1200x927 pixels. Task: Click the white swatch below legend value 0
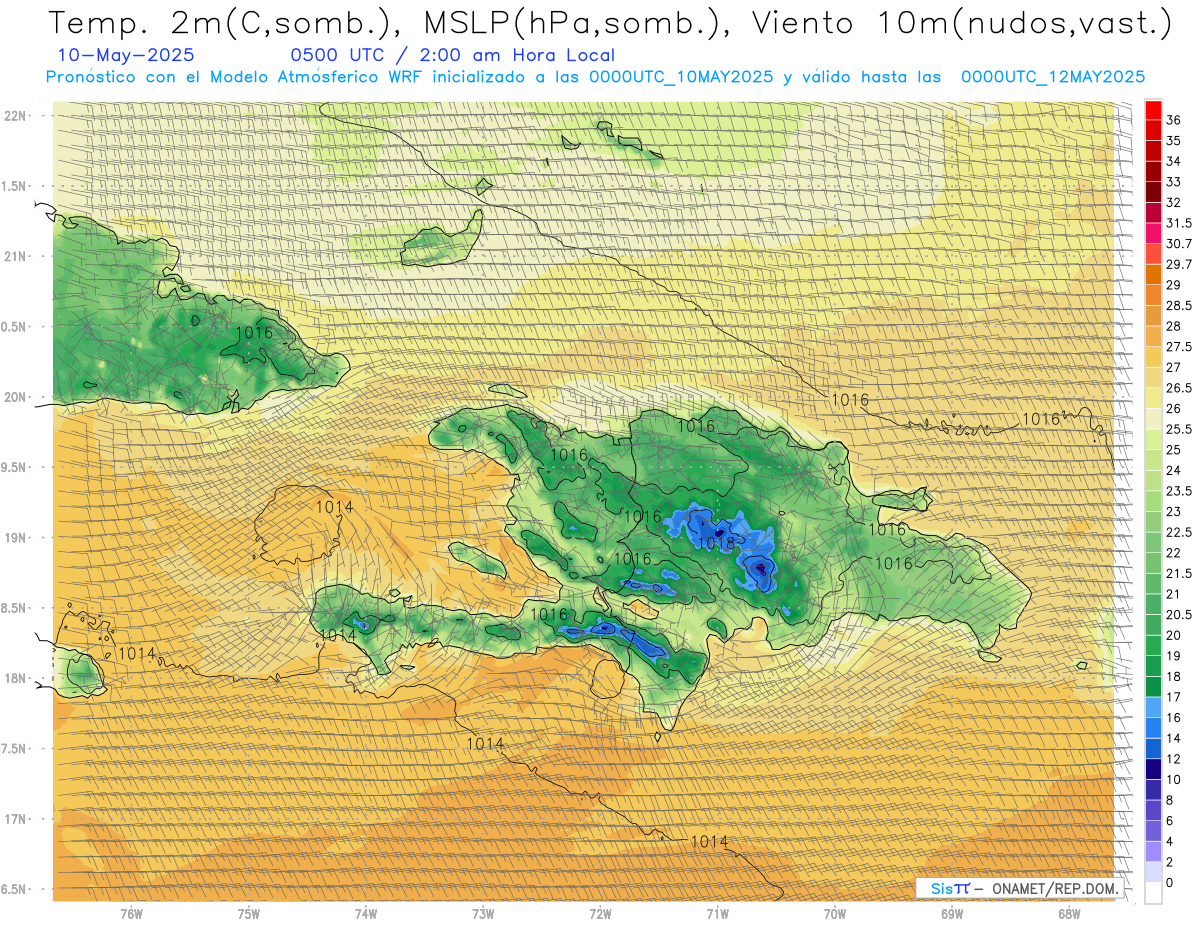pos(1153,893)
